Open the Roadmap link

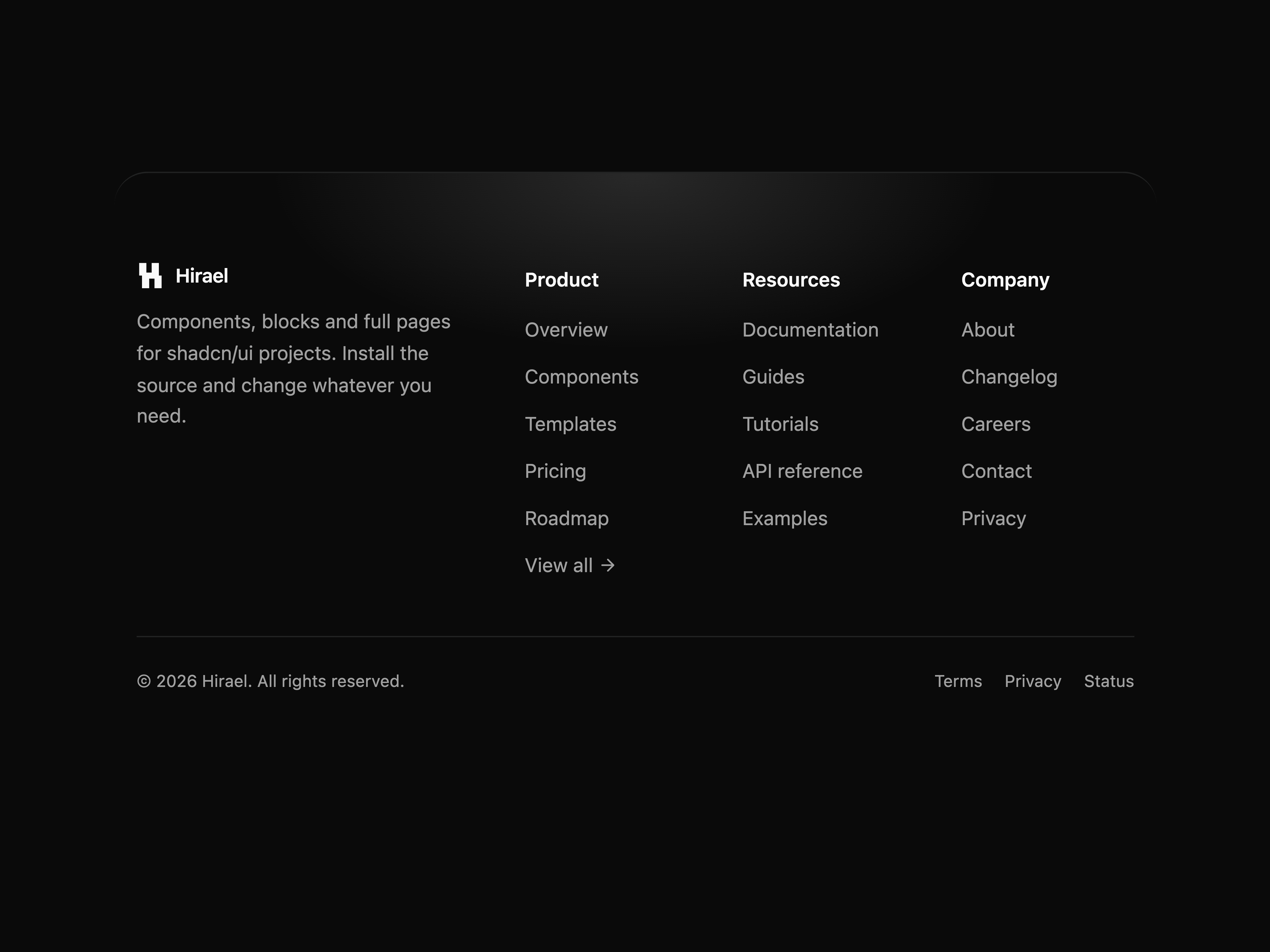[x=567, y=519]
